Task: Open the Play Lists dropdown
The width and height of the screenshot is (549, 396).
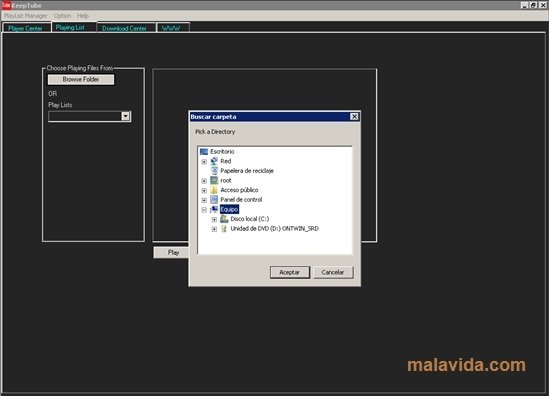Action: [126, 116]
